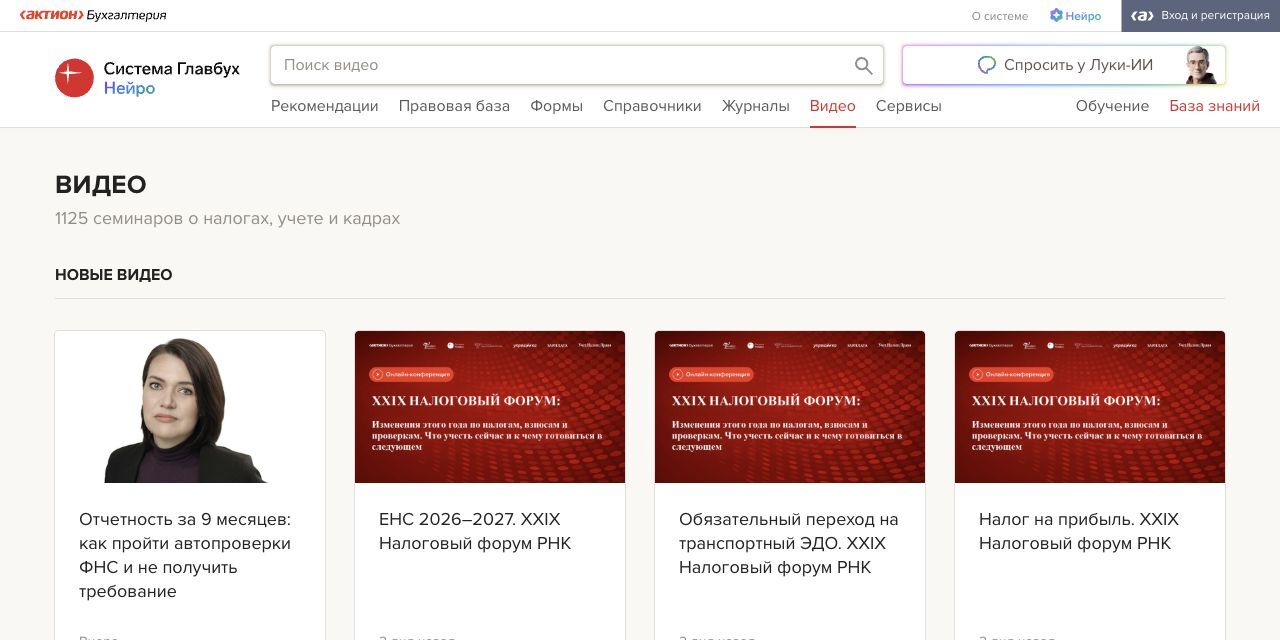This screenshot has height=640, width=1280.
Task: Open Спросить у Луки-ИИ assistant
Action: 1064,65
